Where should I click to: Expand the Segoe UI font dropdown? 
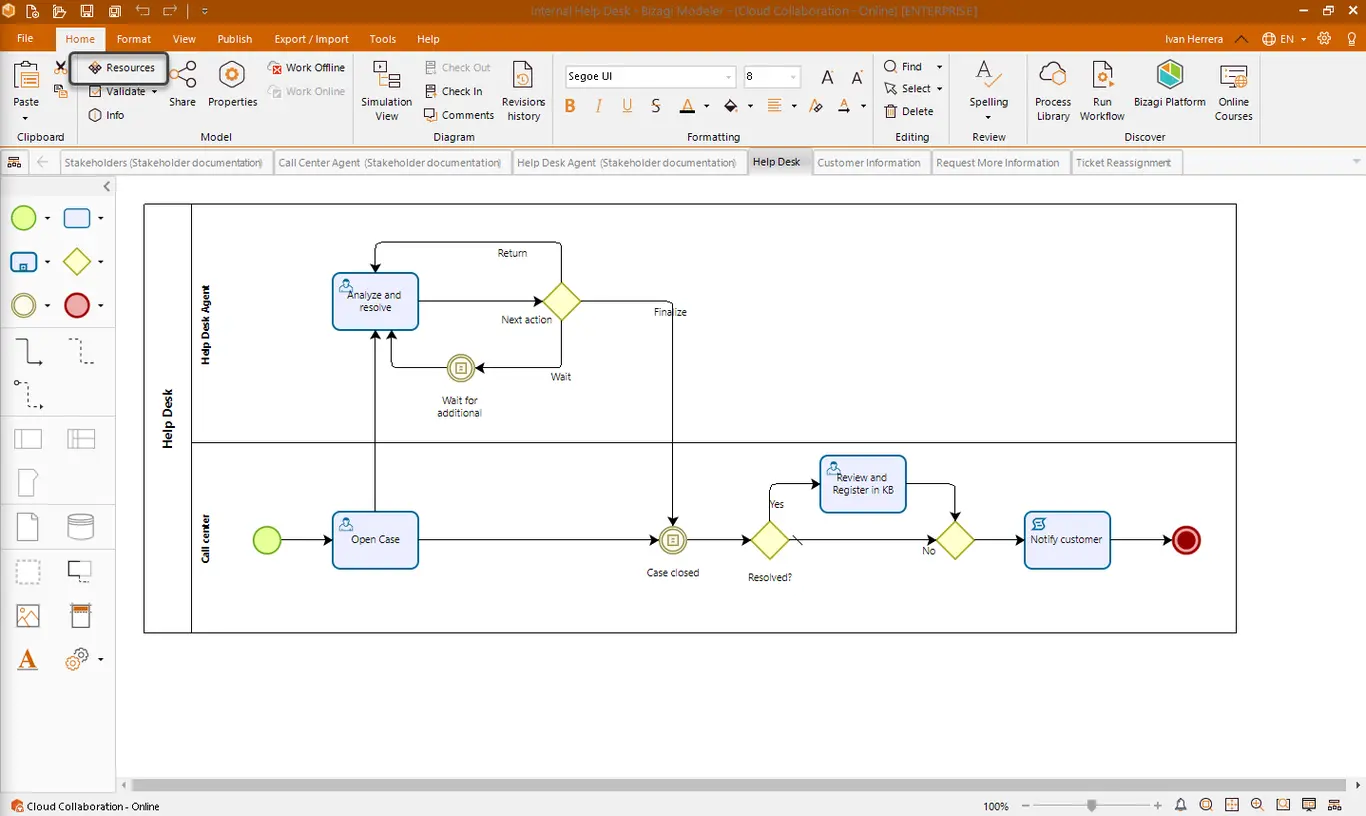click(728, 77)
